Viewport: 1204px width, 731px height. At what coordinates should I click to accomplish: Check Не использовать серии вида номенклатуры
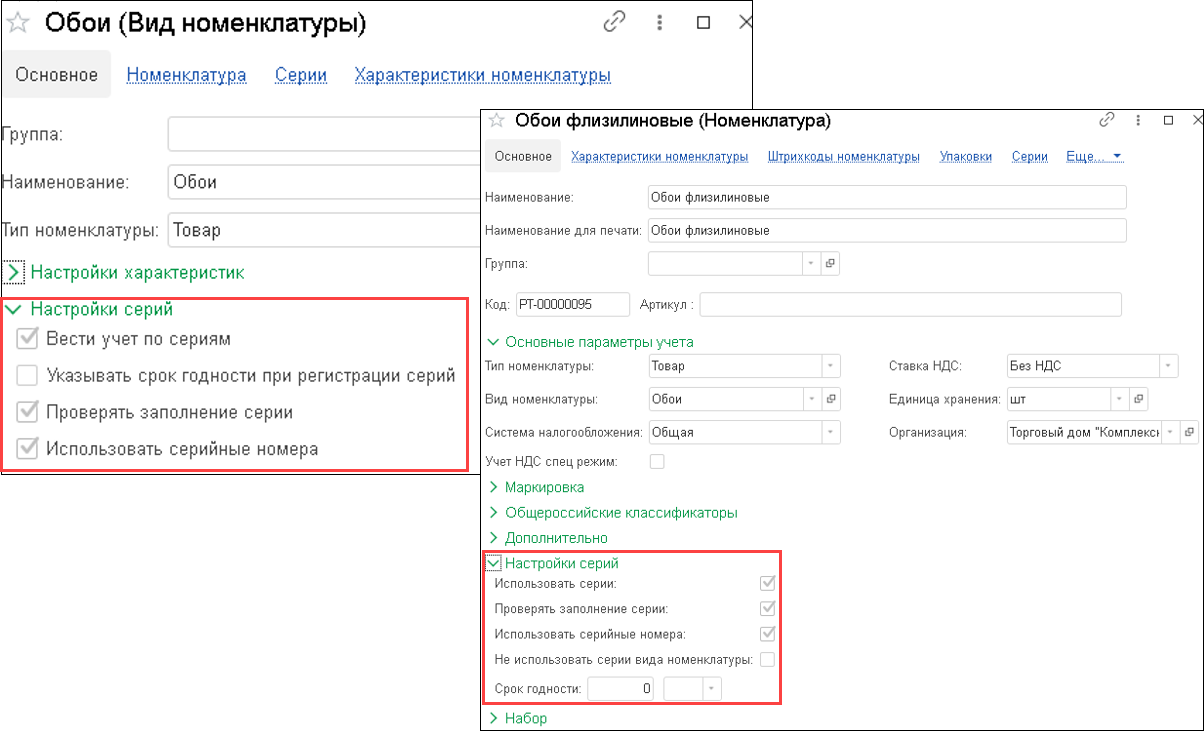767,659
